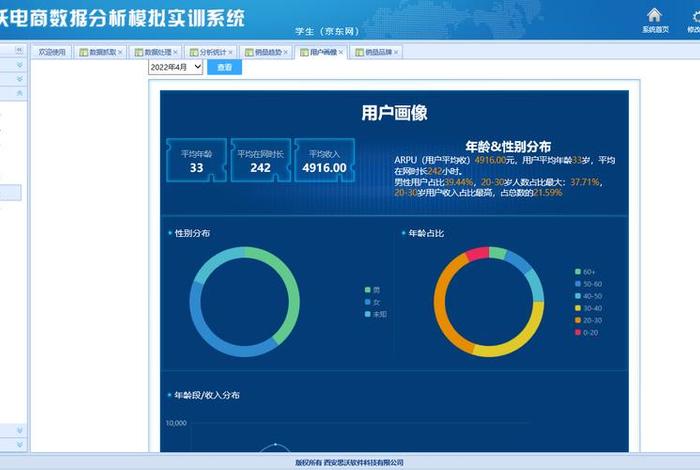The height and width of the screenshot is (470, 700).
Task: Close the 趋势 tab
Action: pos(286,52)
